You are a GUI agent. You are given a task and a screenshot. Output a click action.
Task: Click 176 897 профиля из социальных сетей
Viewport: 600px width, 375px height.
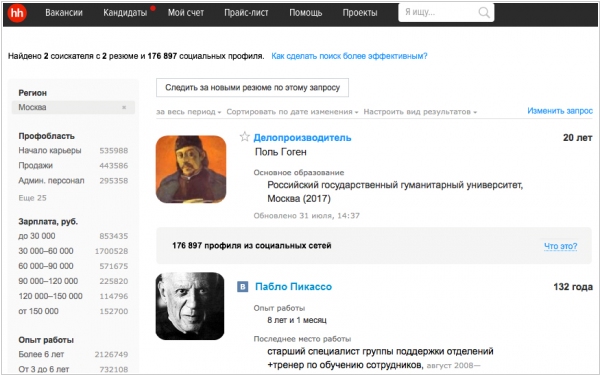(251, 246)
